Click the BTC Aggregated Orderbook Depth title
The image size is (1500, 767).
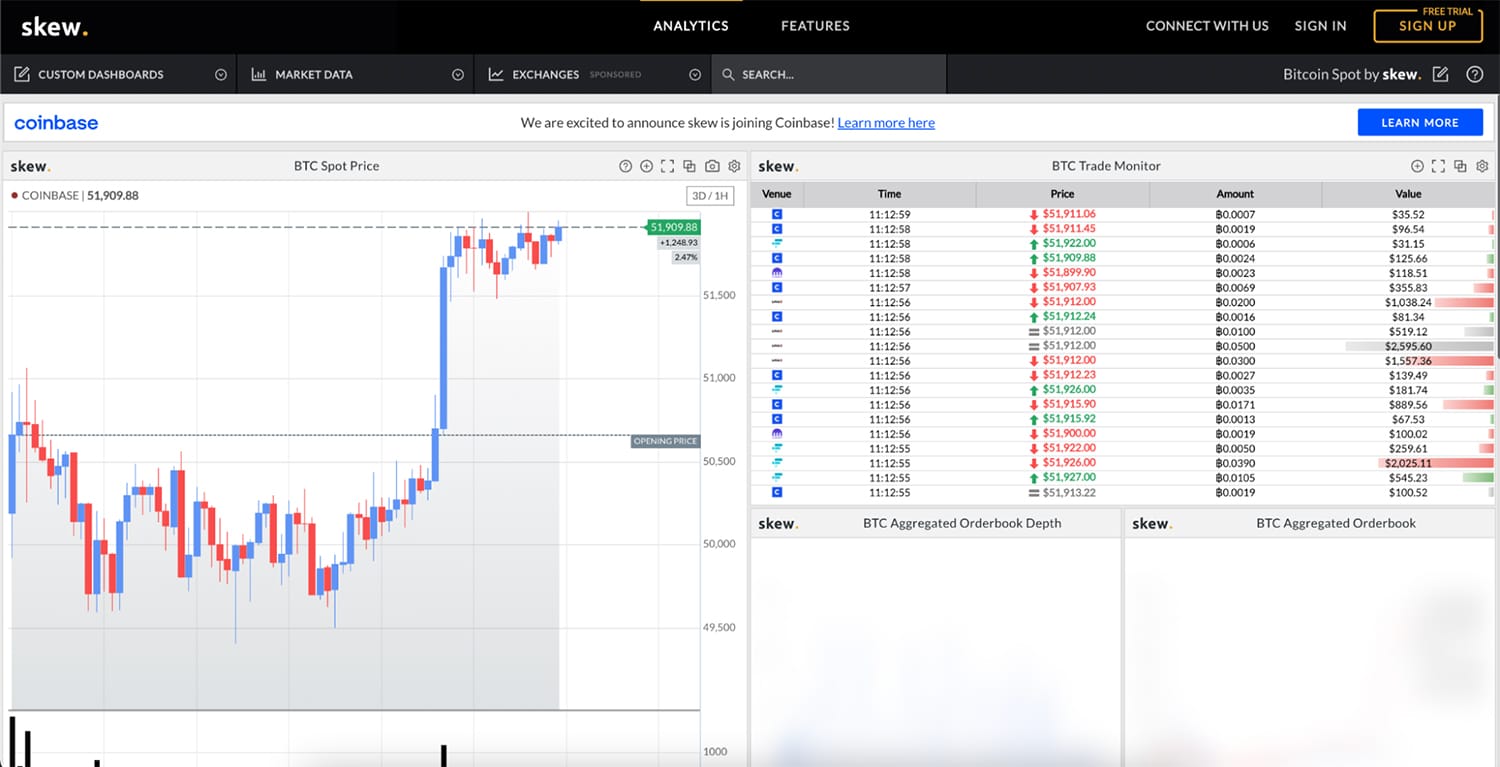coord(962,523)
